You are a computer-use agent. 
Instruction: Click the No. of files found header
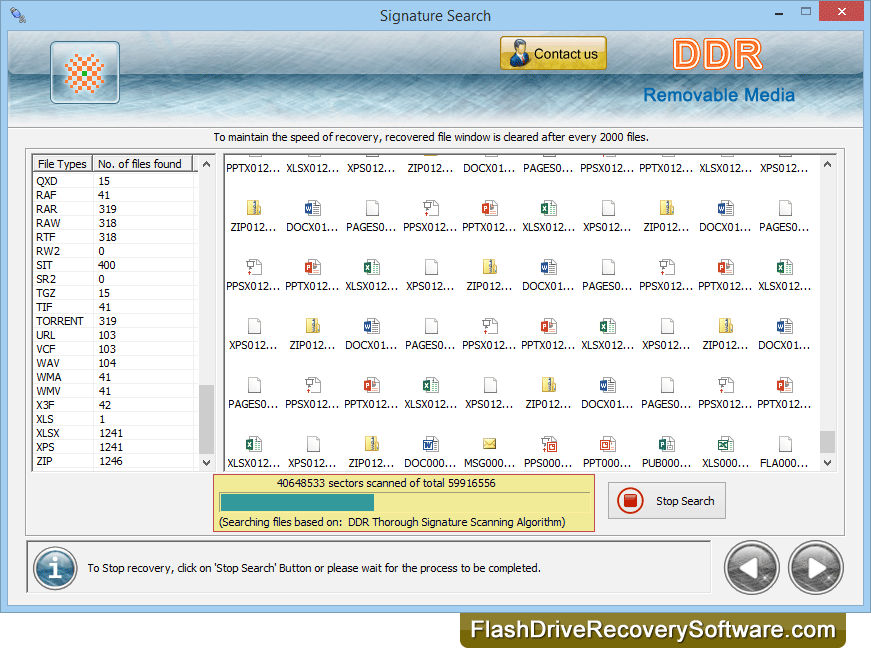click(140, 164)
